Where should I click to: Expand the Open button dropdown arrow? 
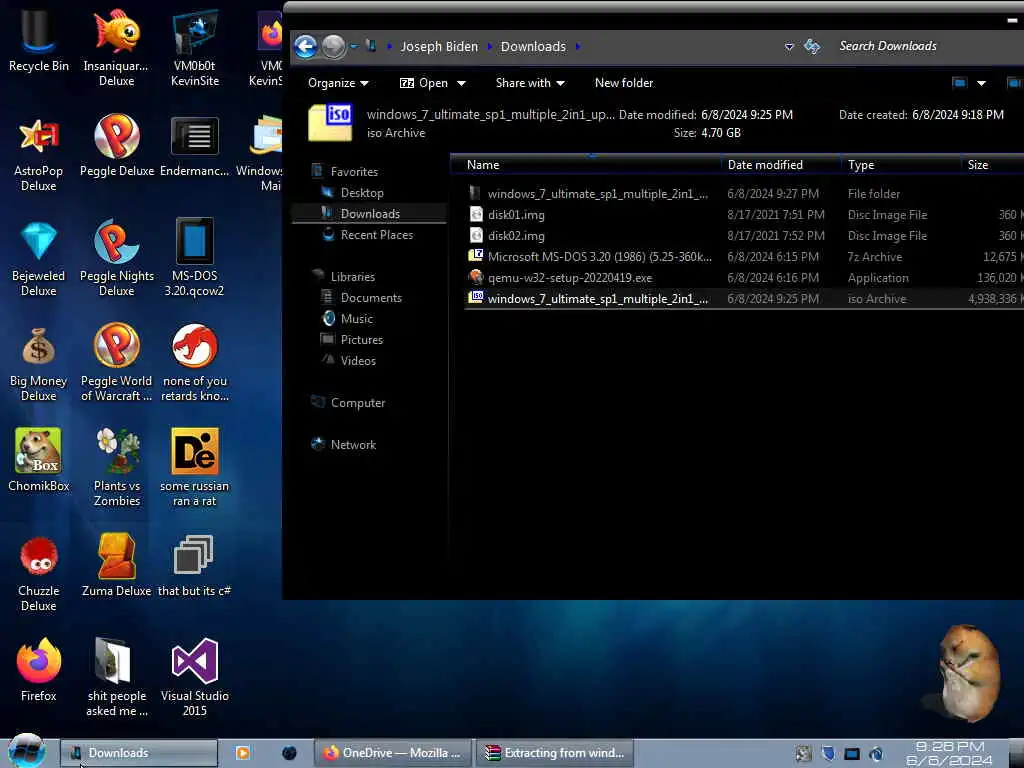click(461, 83)
